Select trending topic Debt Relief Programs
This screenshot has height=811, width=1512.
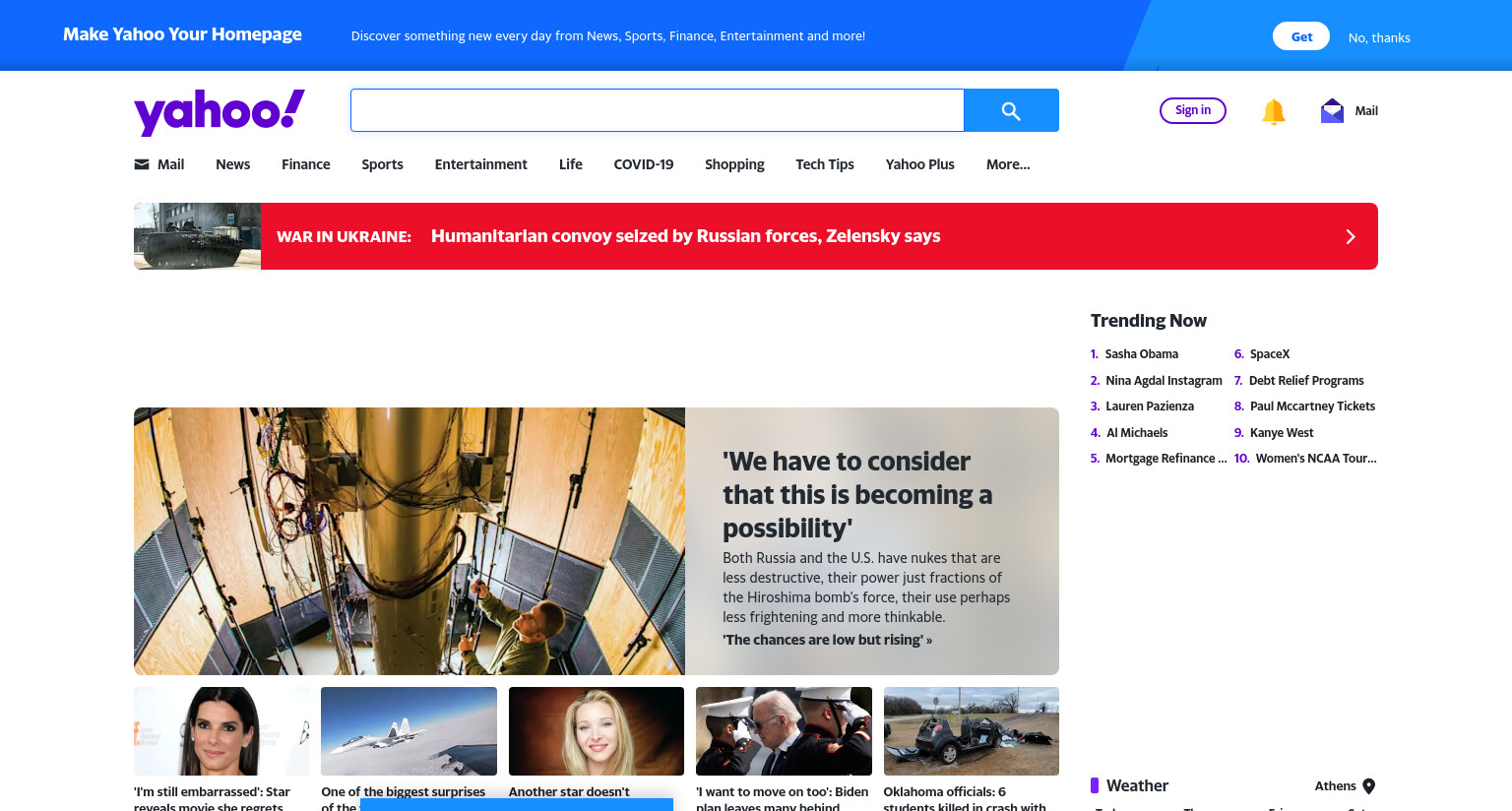1306,381
